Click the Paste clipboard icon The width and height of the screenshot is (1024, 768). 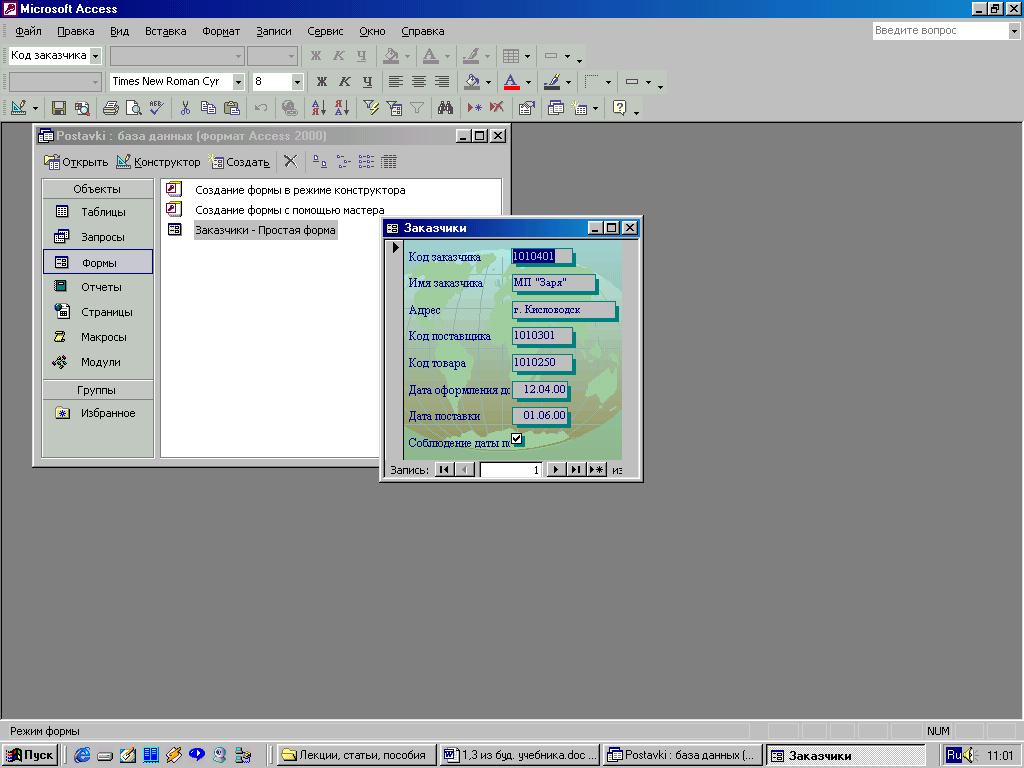[x=232, y=108]
